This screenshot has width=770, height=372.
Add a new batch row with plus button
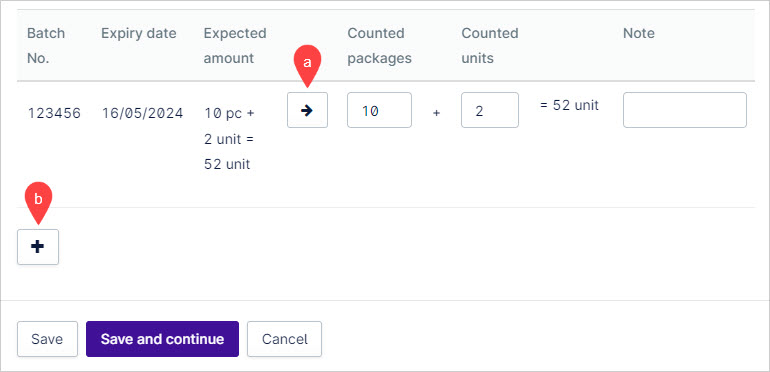(x=38, y=247)
